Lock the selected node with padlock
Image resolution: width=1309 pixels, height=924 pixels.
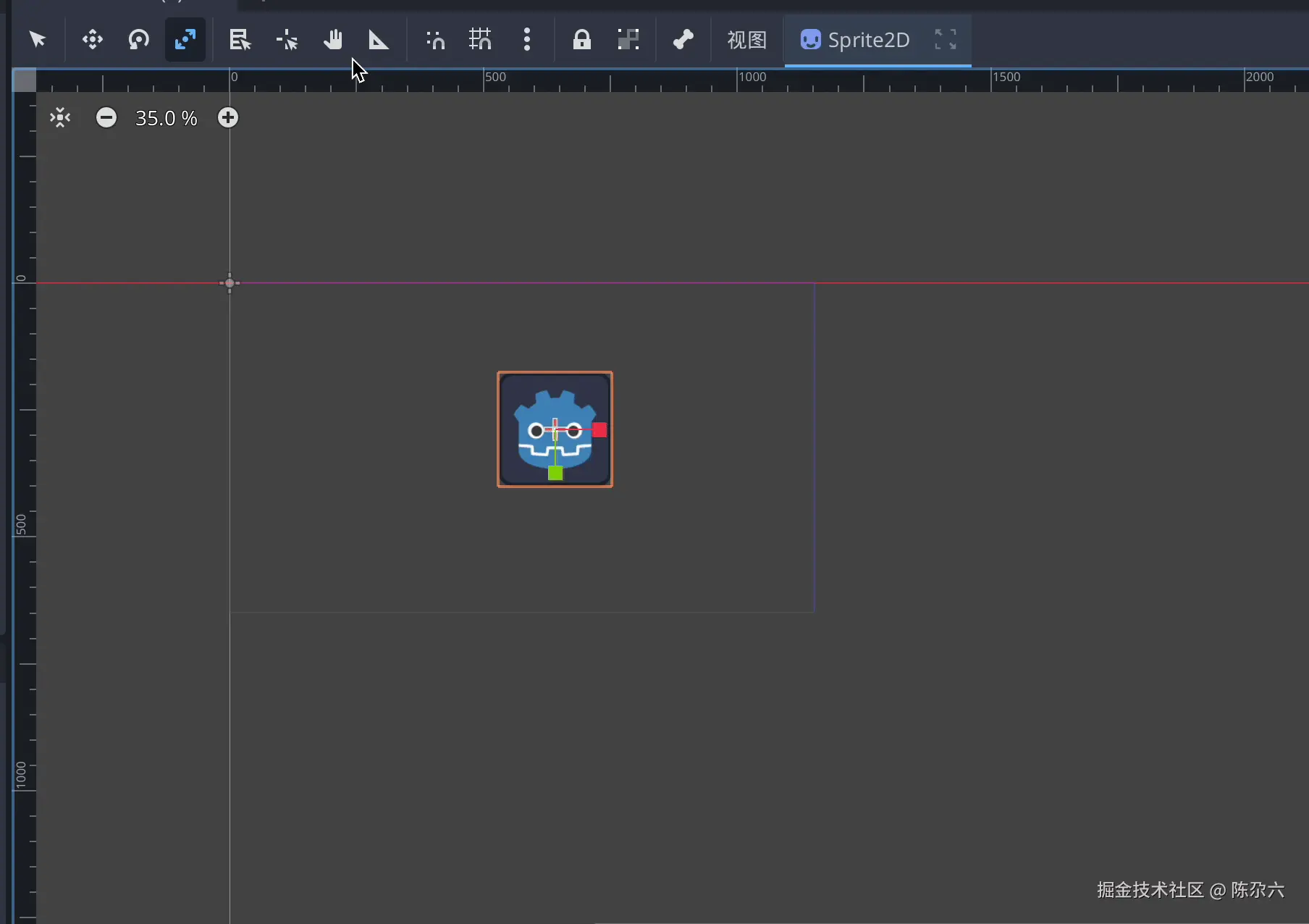point(581,39)
